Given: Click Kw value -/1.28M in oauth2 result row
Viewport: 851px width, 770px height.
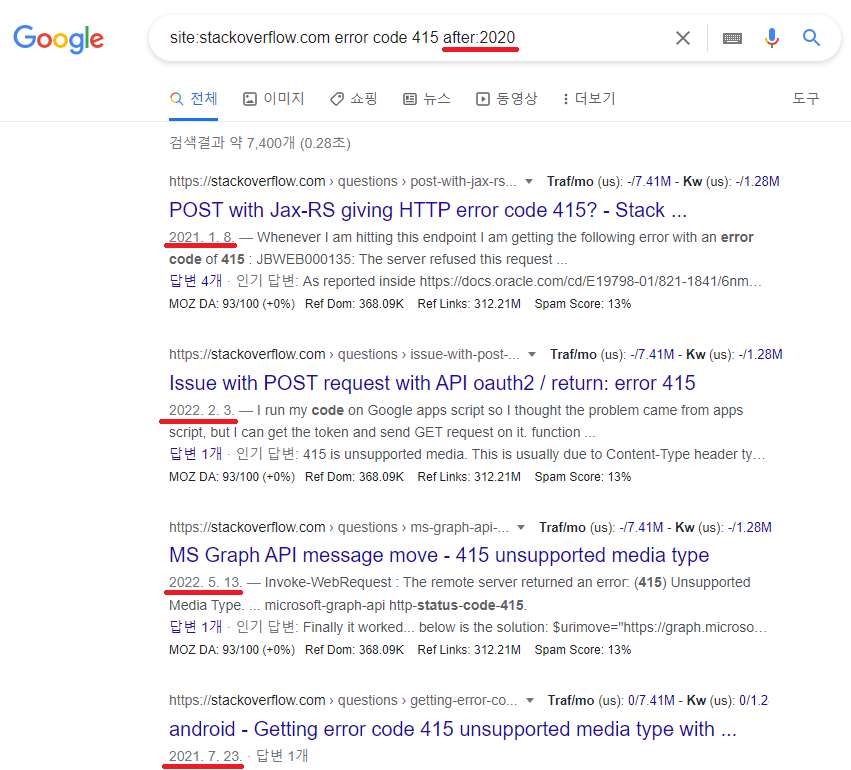Looking at the screenshot, I should 761,354.
